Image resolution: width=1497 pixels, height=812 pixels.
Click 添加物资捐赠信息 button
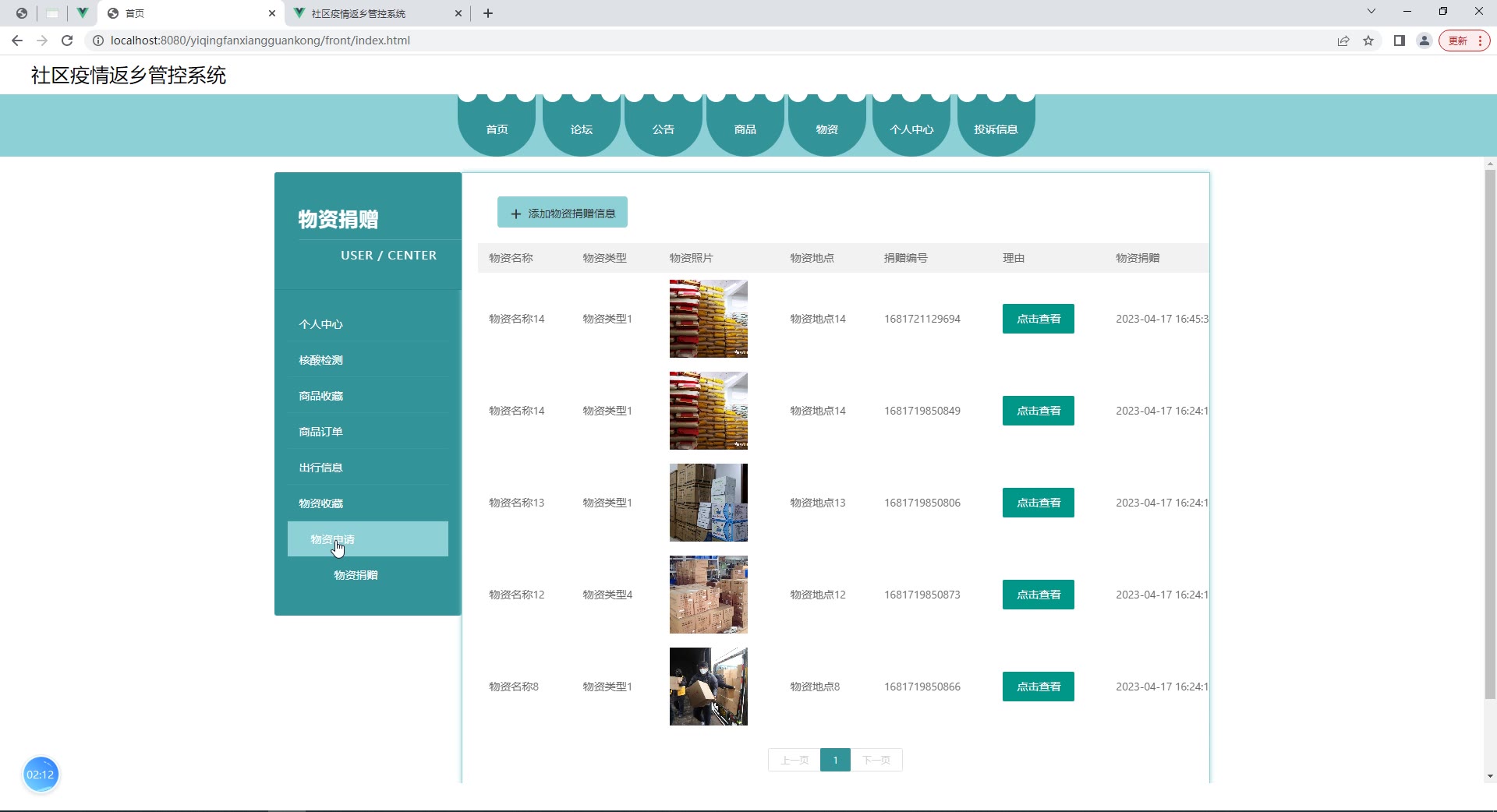pyautogui.click(x=562, y=213)
